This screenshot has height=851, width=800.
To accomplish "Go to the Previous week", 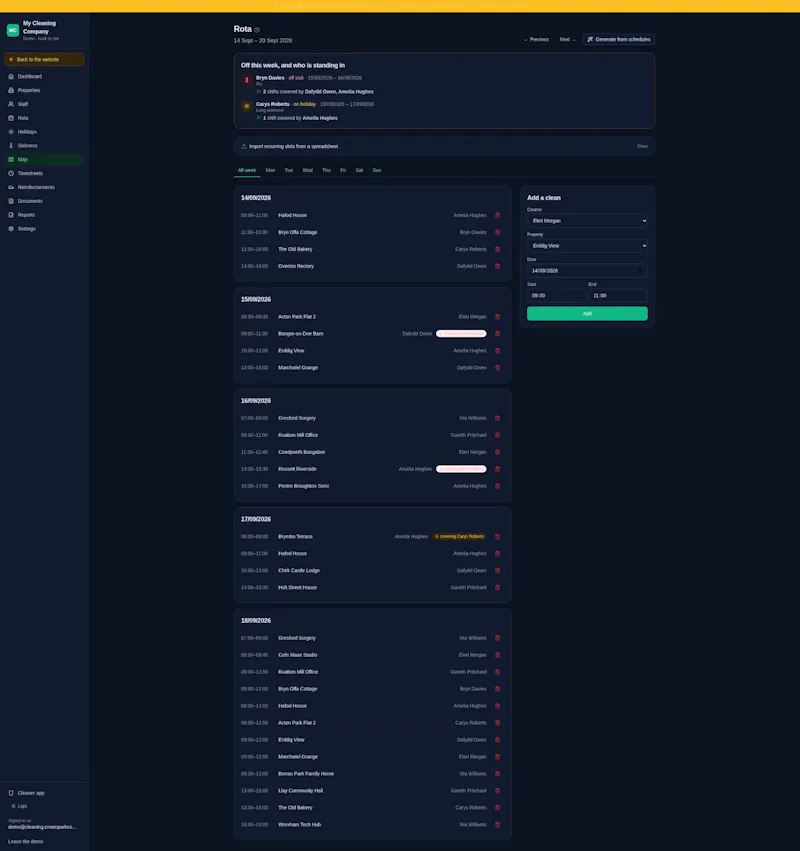I will point(536,40).
